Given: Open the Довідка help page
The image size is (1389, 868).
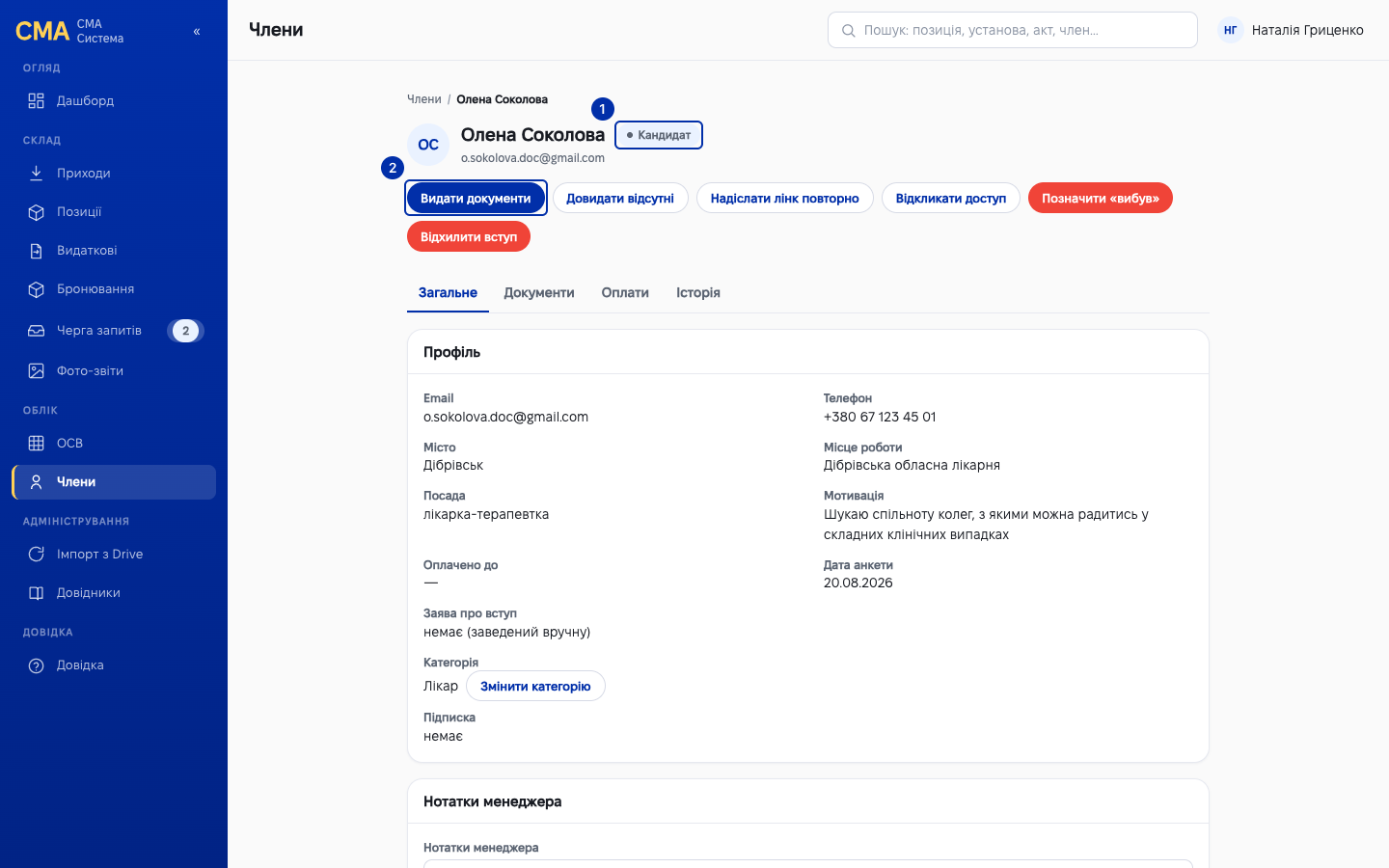Looking at the screenshot, I should [114, 665].
